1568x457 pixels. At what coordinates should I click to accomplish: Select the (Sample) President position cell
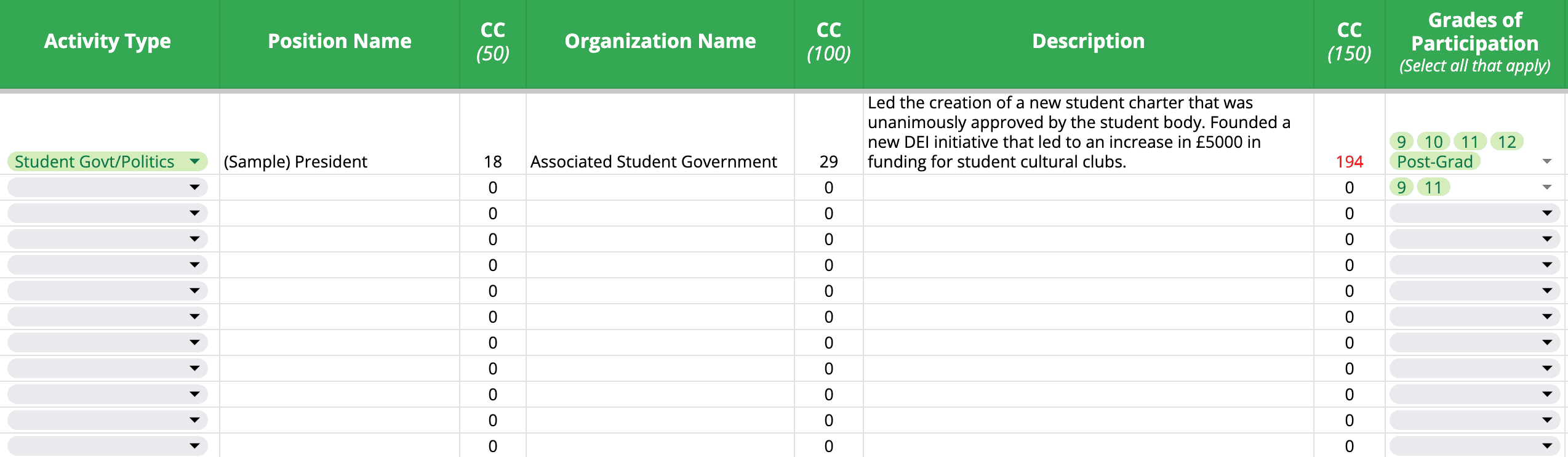[295, 161]
